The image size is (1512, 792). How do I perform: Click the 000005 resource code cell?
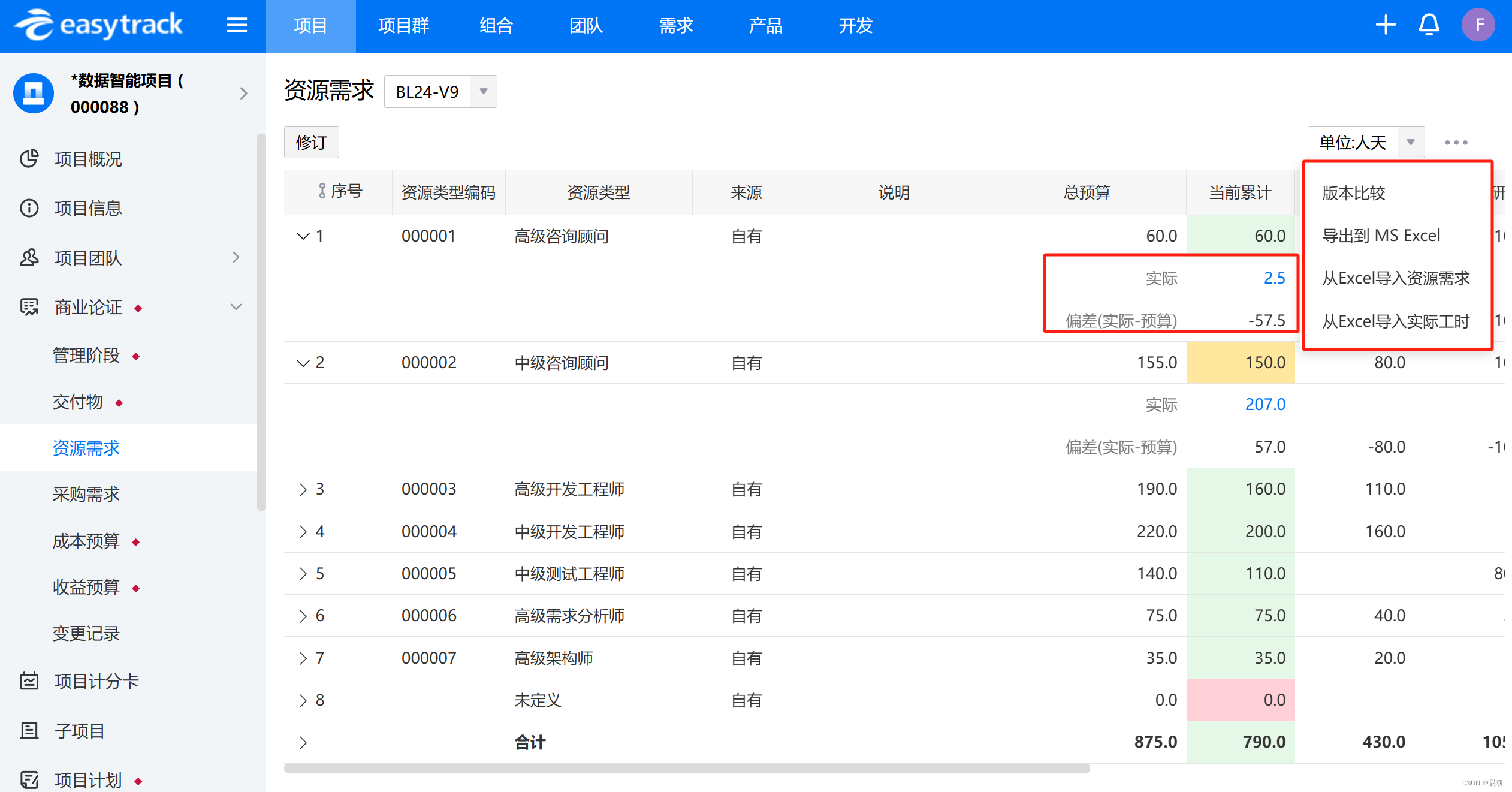(429, 574)
